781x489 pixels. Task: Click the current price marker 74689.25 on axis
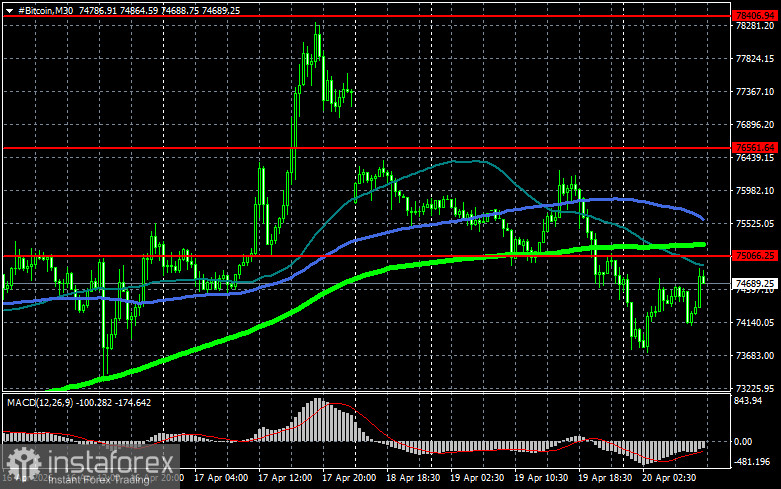pos(755,284)
